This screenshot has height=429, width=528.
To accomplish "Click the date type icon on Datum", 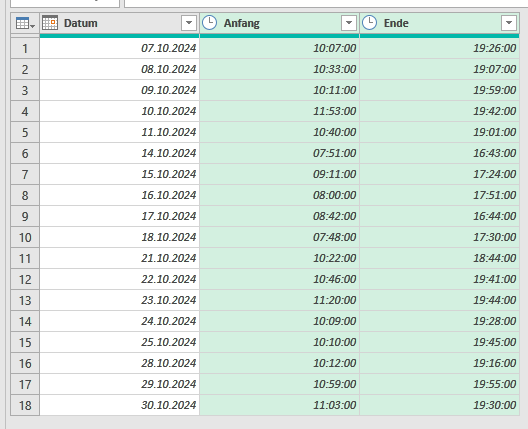I will tap(50, 23).
